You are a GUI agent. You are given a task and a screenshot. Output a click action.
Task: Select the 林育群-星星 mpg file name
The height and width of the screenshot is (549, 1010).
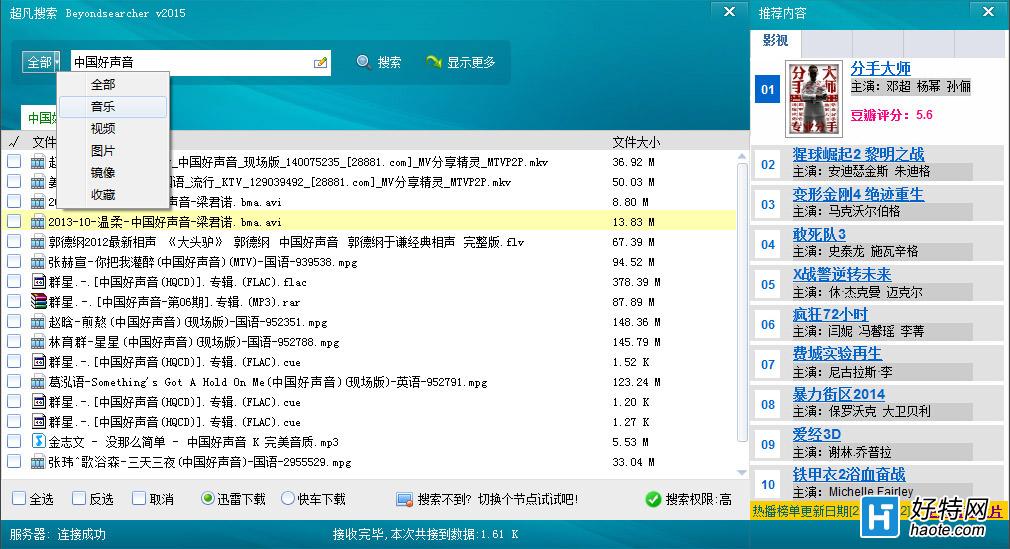coord(194,342)
